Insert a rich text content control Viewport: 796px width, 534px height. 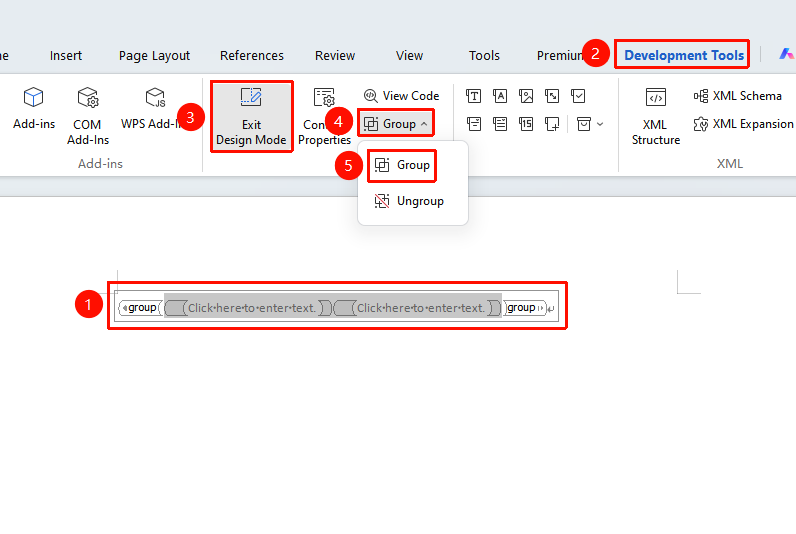click(474, 96)
